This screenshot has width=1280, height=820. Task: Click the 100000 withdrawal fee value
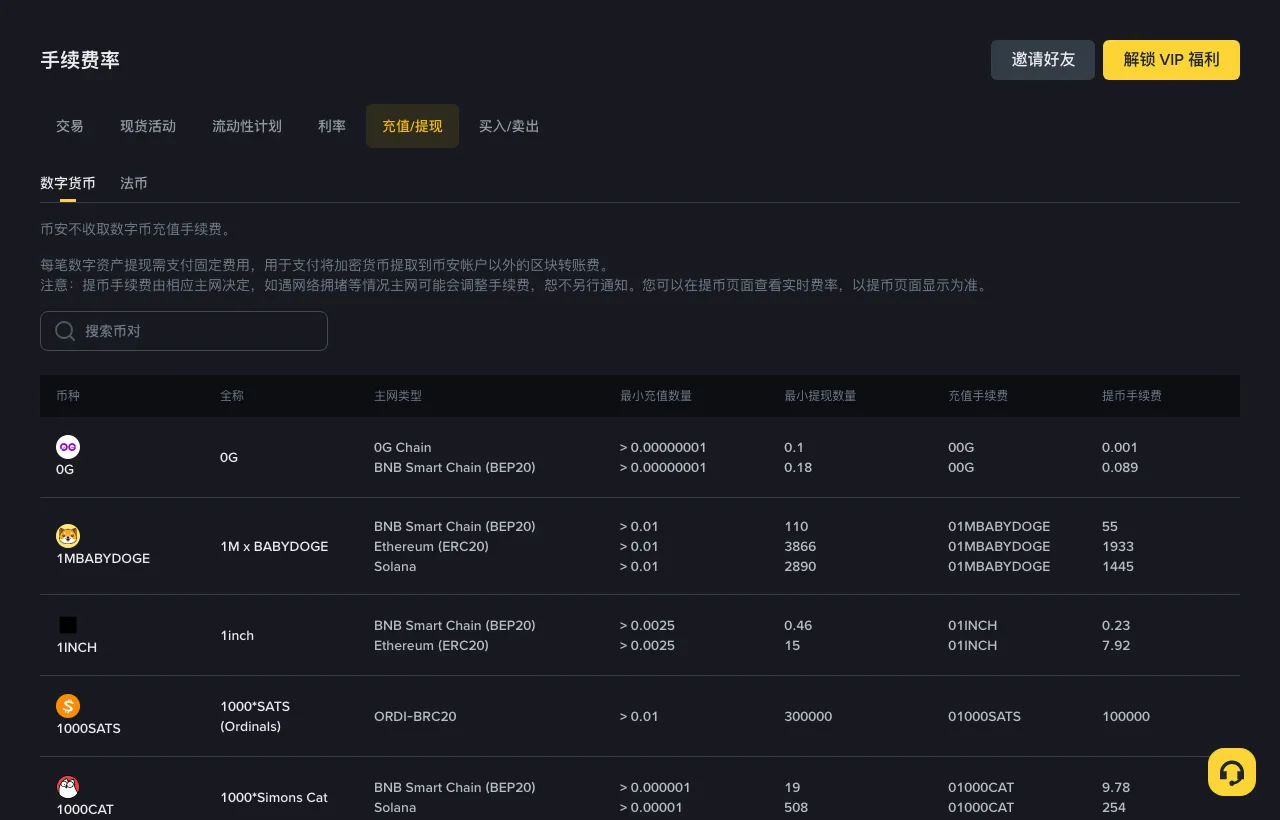pyautogui.click(x=1126, y=716)
